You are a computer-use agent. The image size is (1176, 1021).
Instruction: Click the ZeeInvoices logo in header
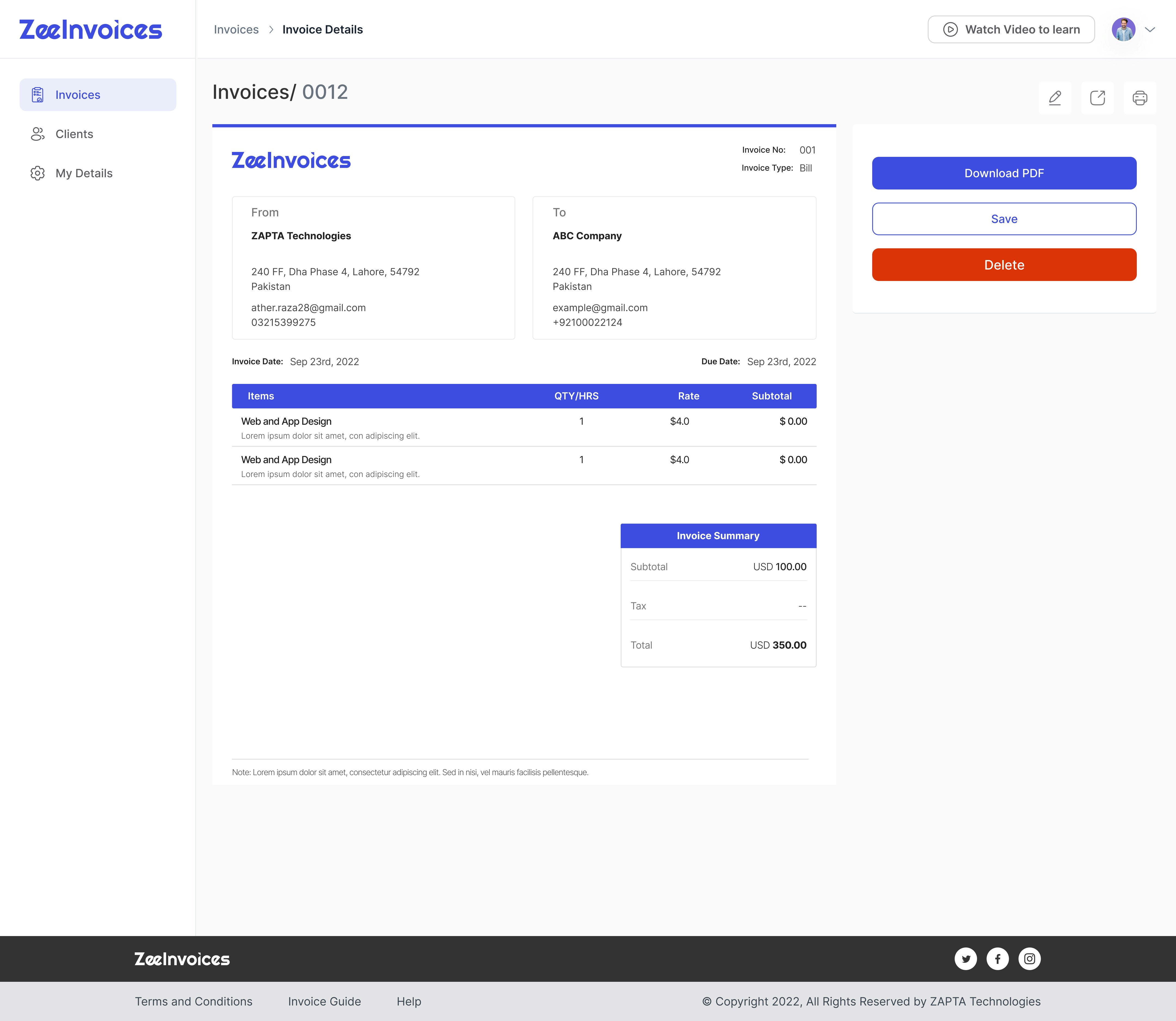[x=91, y=30]
